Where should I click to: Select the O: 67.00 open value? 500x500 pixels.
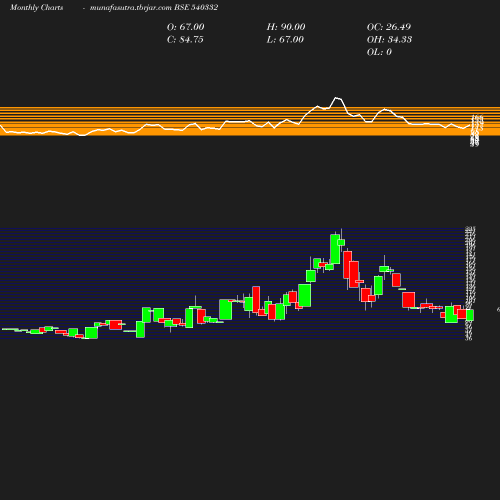pyautogui.click(x=186, y=27)
